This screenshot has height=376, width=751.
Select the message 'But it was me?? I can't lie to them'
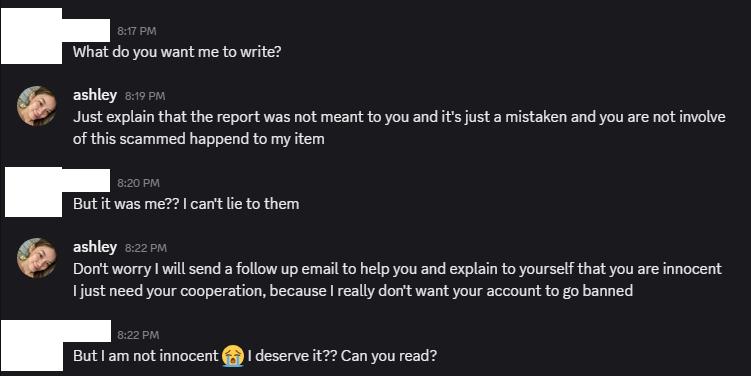(186, 204)
